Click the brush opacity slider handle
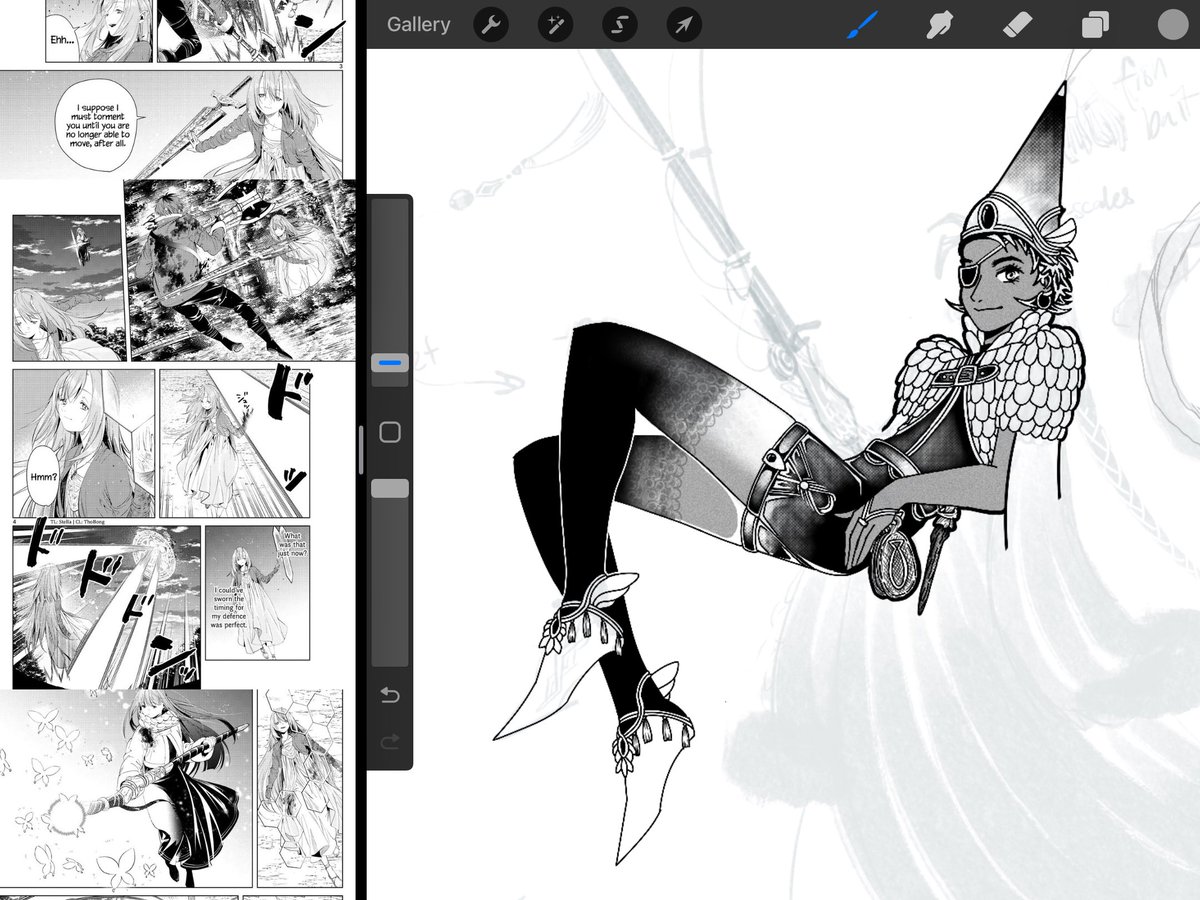The height and width of the screenshot is (900, 1200). pyautogui.click(x=390, y=488)
